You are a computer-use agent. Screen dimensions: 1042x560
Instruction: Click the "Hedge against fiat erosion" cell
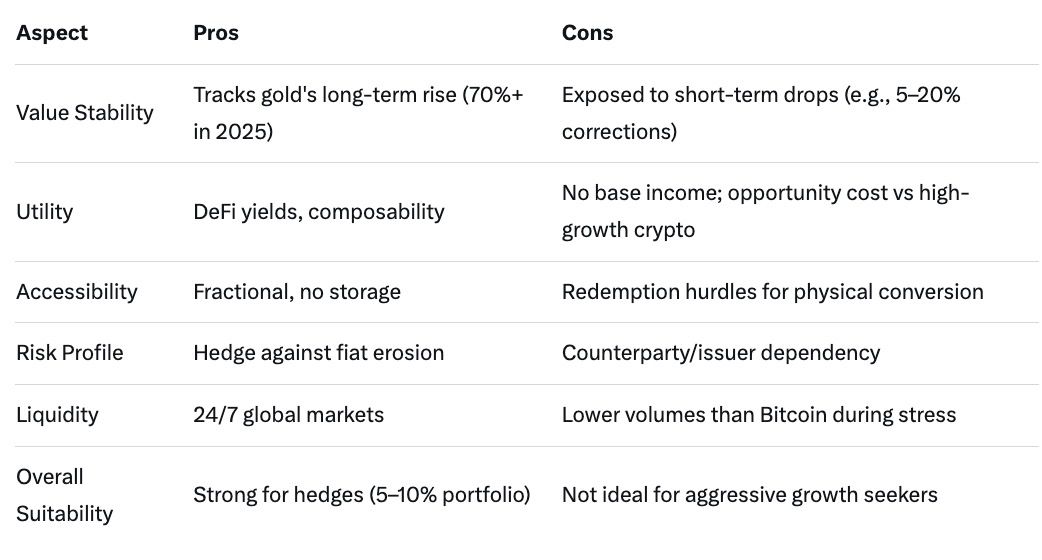(x=318, y=353)
